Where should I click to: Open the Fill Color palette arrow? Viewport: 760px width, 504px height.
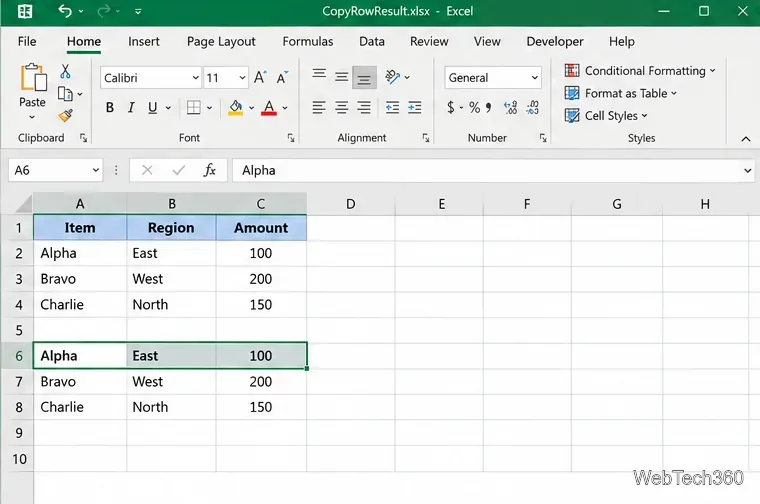click(x=252, y=108)
